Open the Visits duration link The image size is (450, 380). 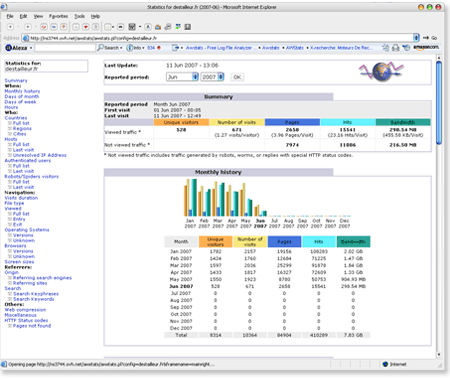pyautogui.click(x=21, y=198)
